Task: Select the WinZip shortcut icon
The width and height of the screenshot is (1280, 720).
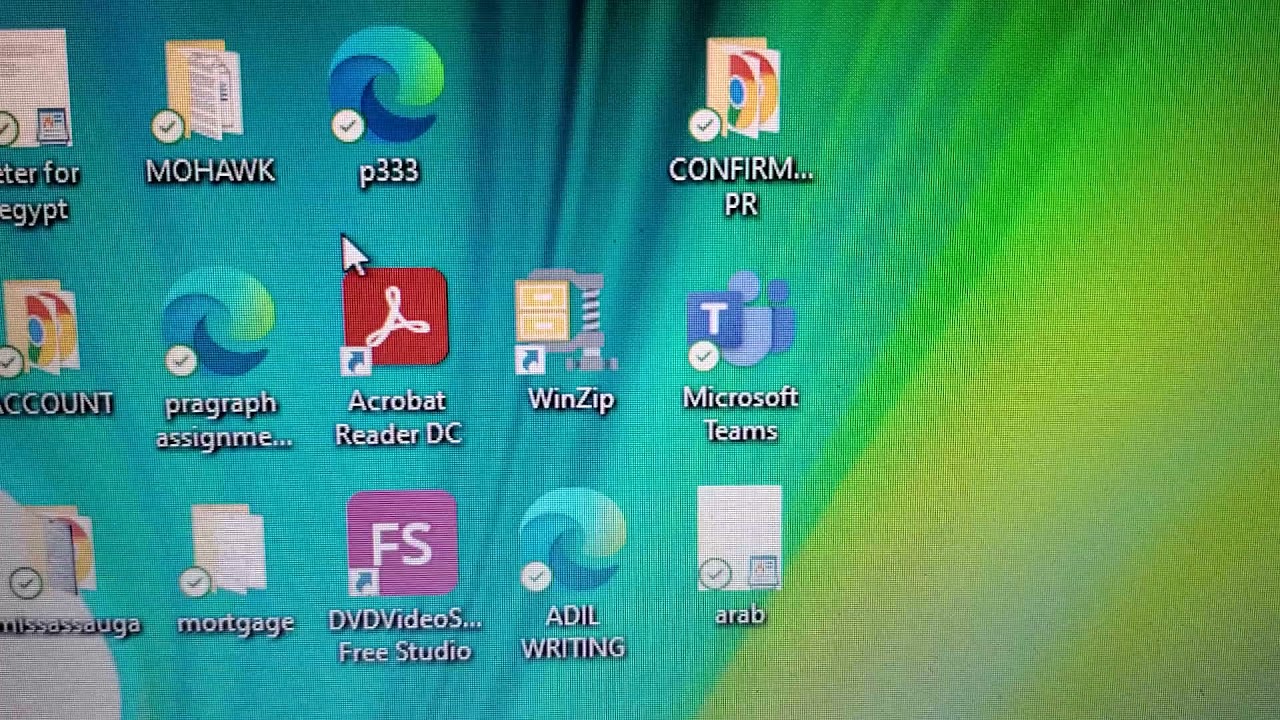Action: [566, 322]
